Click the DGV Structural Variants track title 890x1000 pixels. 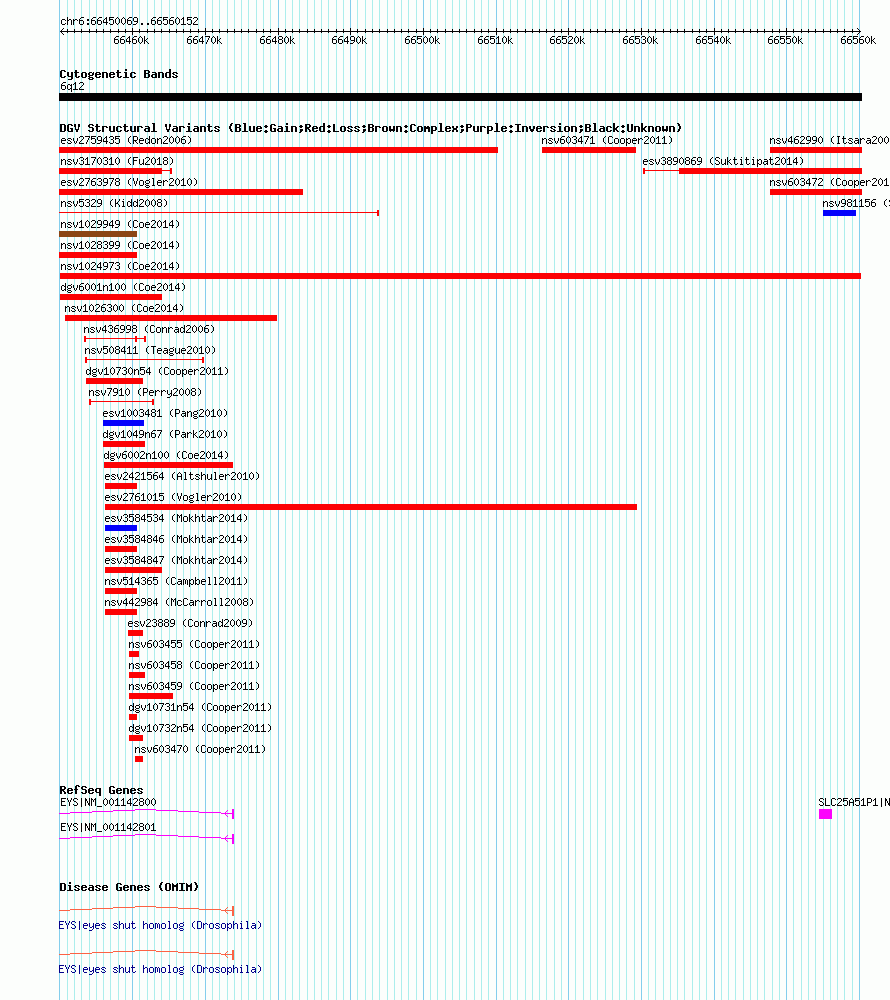(x=370, y=128)
